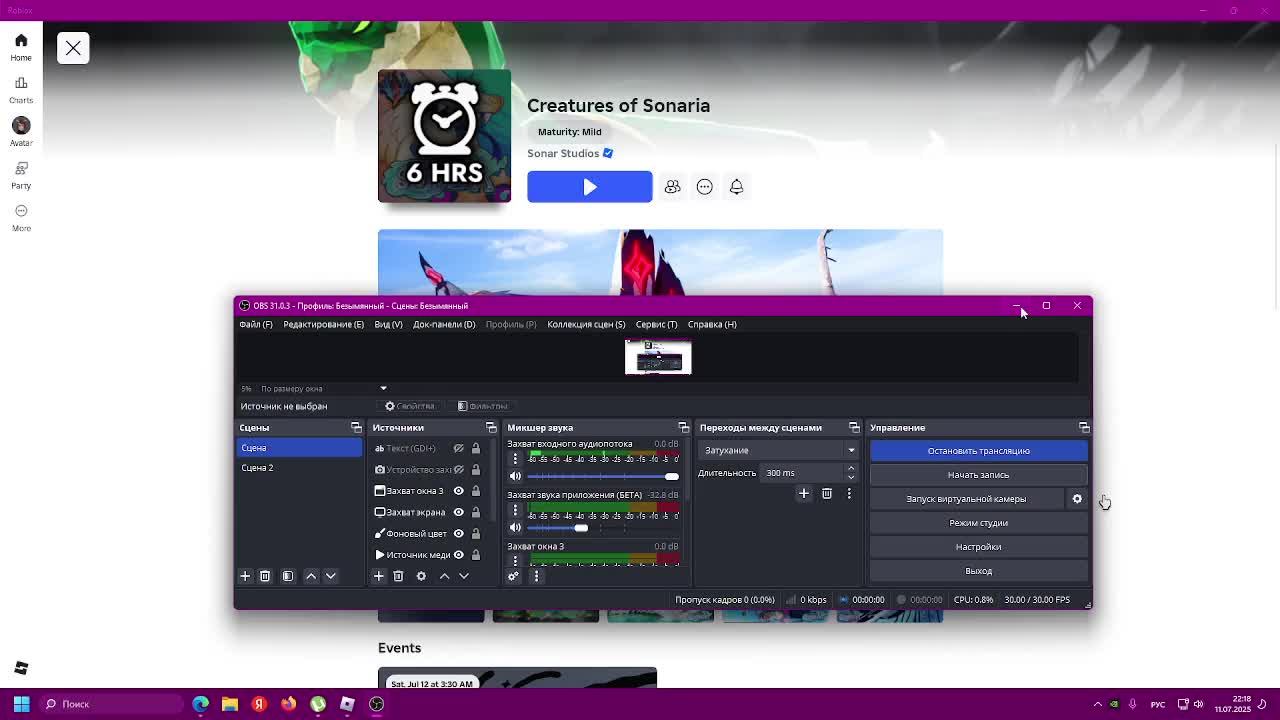Delete the selected scene with the Сцены trash icon
This screenshot has height=720, width=1280.
265,576
